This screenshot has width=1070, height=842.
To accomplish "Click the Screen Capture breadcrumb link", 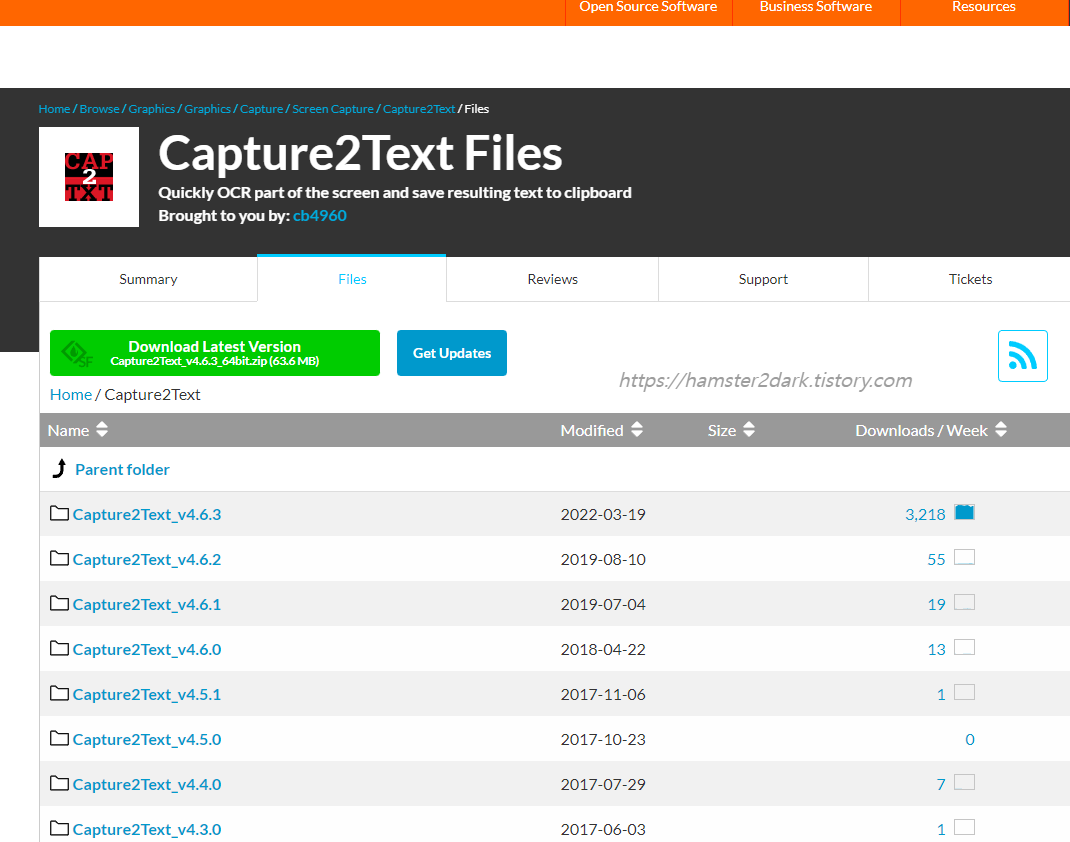I will click(x=333, y=109).
